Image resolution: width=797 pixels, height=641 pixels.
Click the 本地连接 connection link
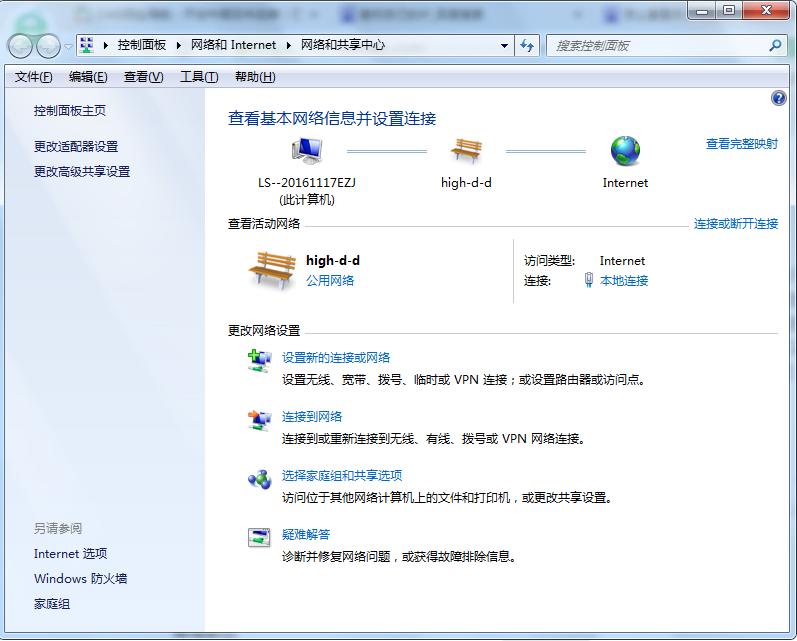624,281
